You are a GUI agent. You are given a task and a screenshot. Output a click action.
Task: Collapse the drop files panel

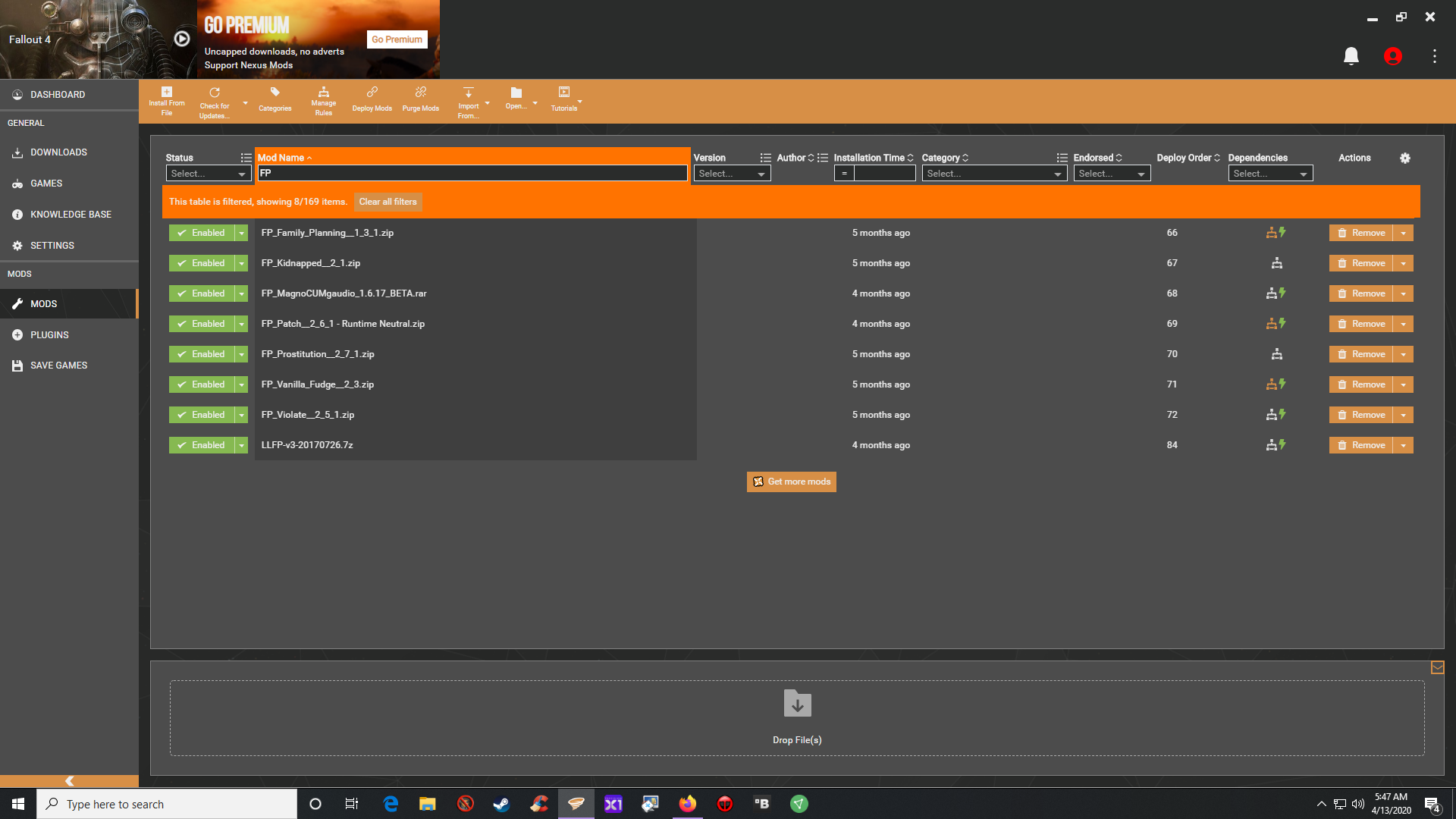[1438, 667]
